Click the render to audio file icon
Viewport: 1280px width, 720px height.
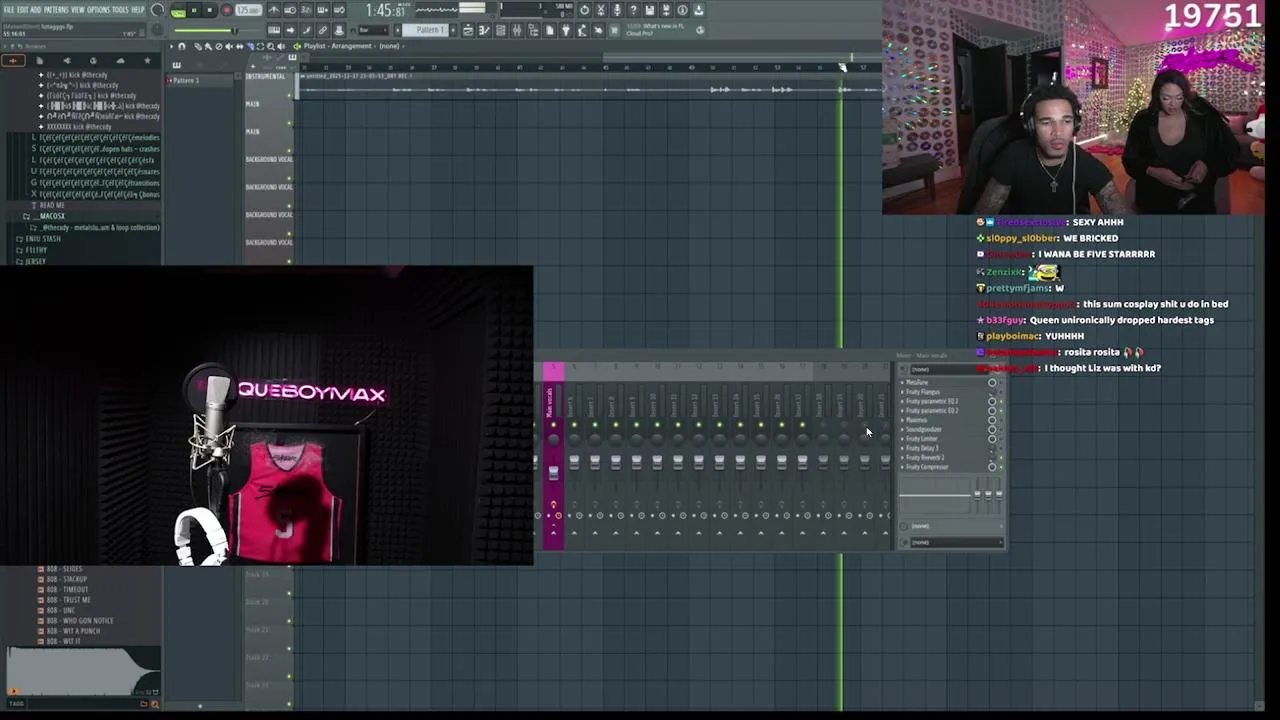666,10
